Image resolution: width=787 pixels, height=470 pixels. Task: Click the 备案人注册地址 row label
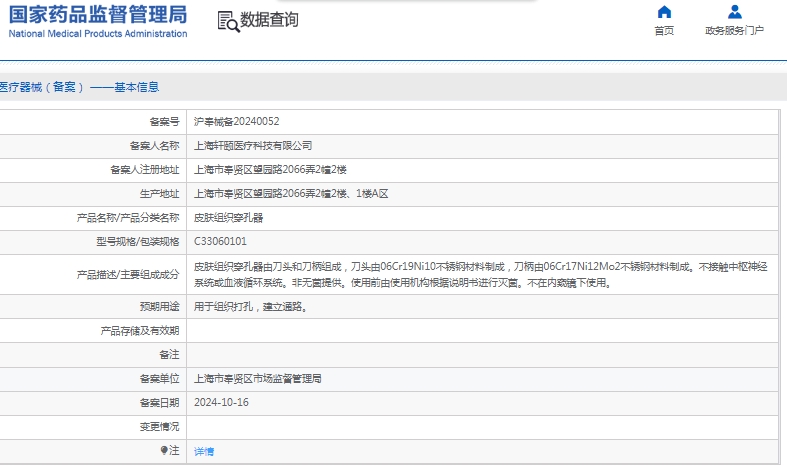[x=145, y=170]
